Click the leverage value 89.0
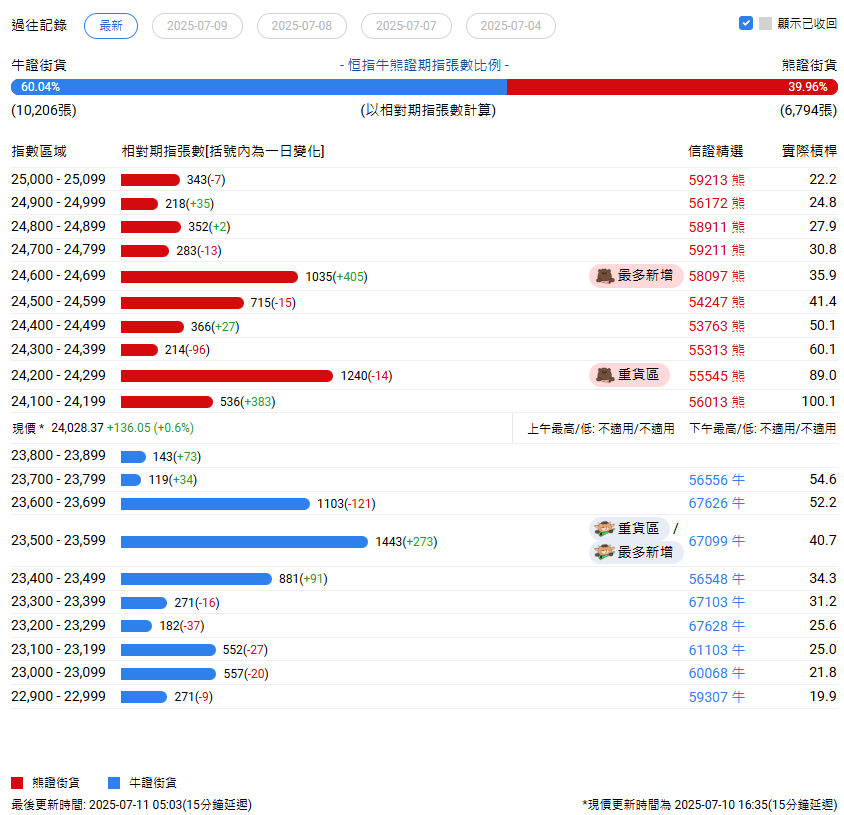This screenshot has height=815, width=844. pyautogui.click(x=822, y=375)
